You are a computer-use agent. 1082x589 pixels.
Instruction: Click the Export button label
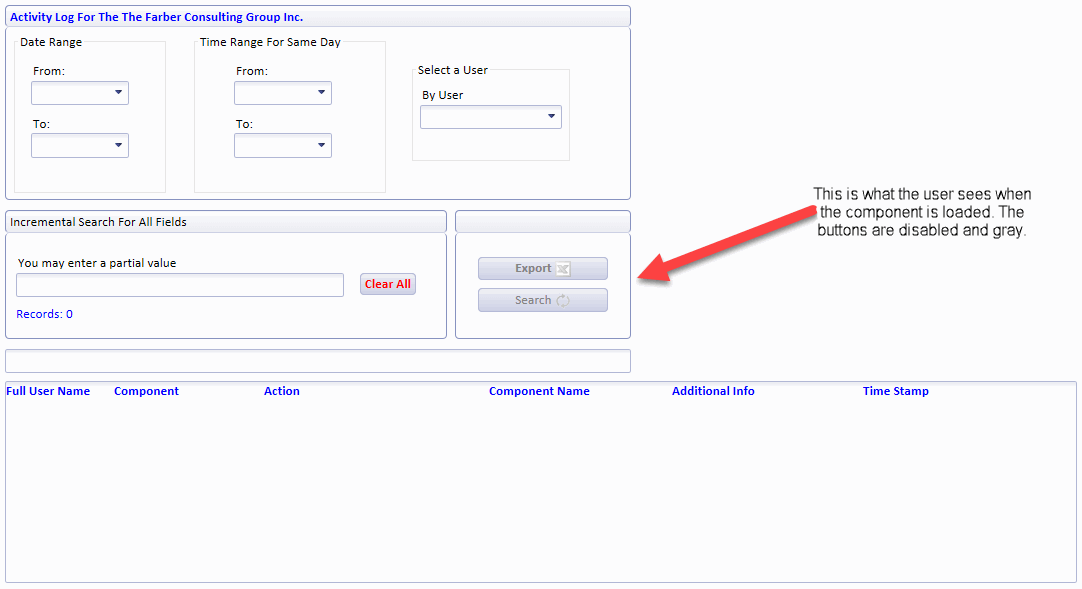pos(533,269)
